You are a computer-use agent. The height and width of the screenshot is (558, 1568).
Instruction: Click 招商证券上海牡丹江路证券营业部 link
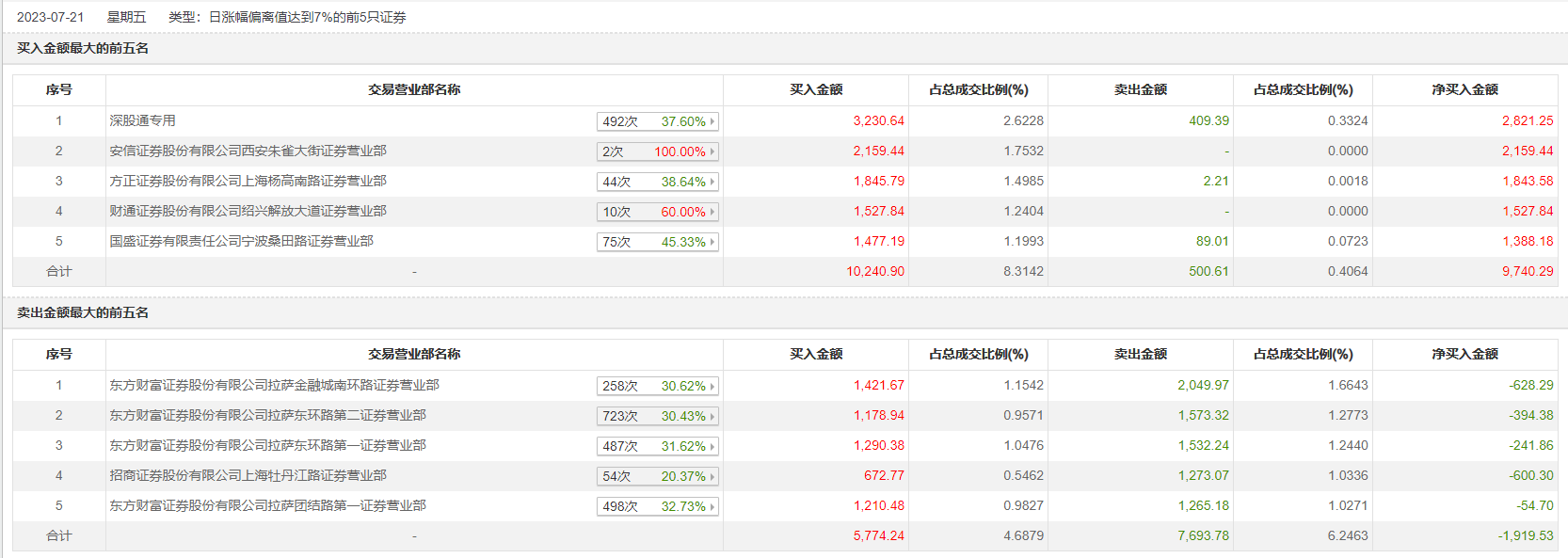coord(248,475)
